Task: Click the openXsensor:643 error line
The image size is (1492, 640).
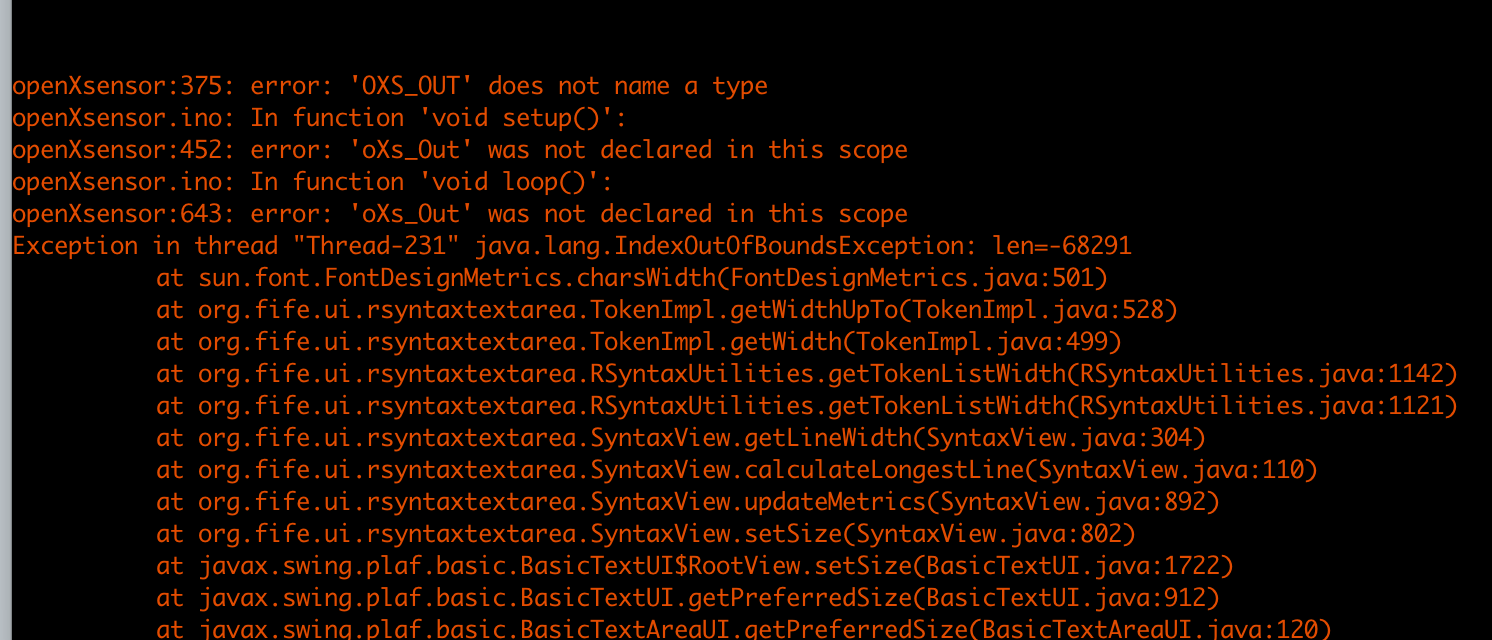Action: [x=460, y=214]
